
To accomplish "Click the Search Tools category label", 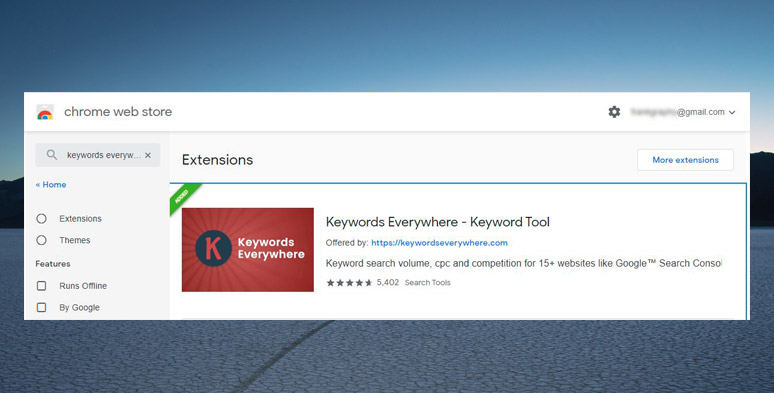I will [427, 283].
